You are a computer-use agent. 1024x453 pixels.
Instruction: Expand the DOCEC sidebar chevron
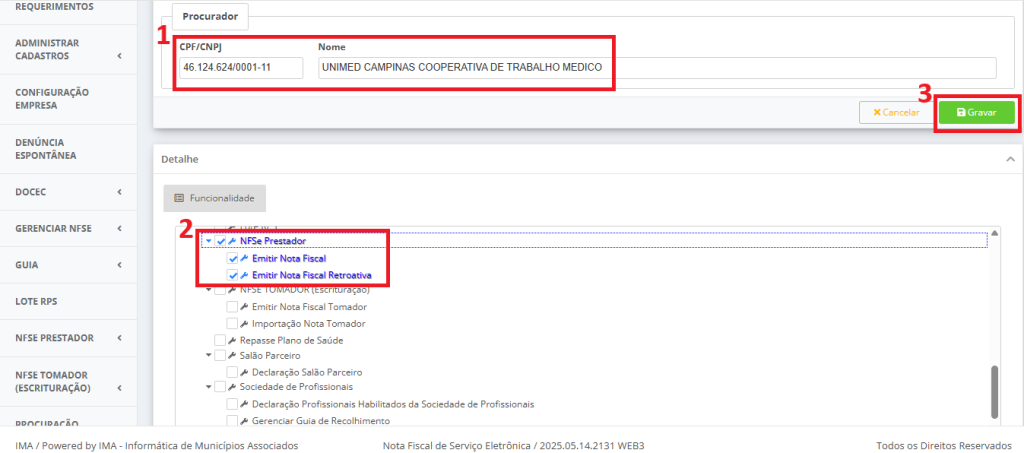tap(120, 192)
